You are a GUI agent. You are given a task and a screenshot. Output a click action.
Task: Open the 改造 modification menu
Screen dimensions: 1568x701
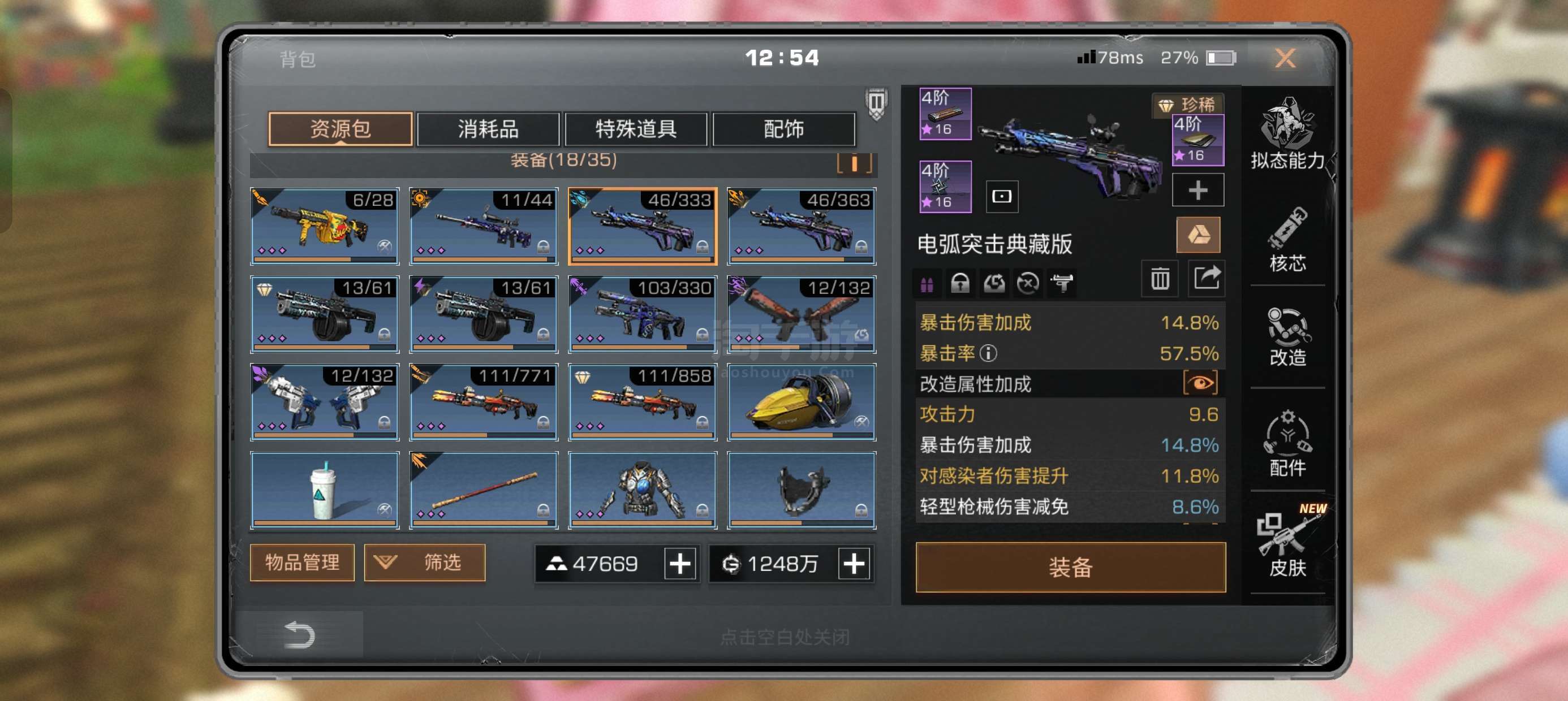1287,336
